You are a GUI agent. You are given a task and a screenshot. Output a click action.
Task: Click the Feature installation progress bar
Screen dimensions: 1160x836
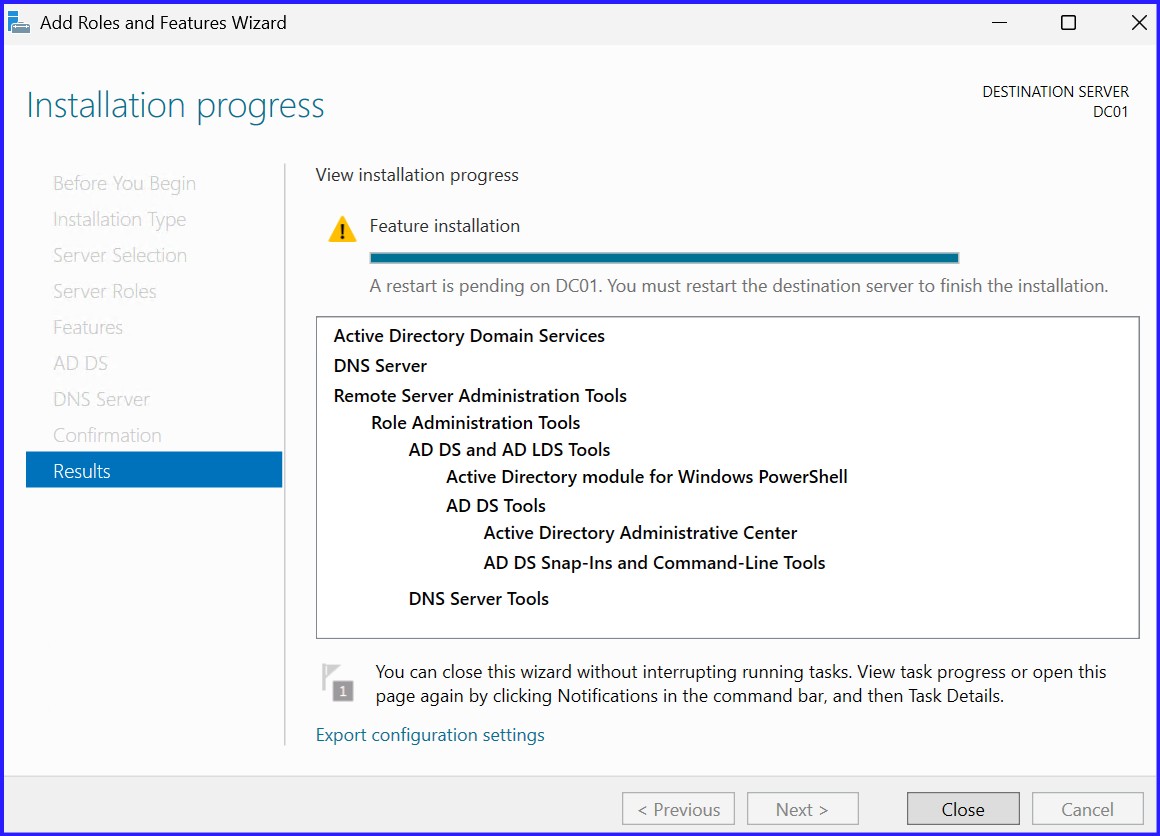point(664,257)
